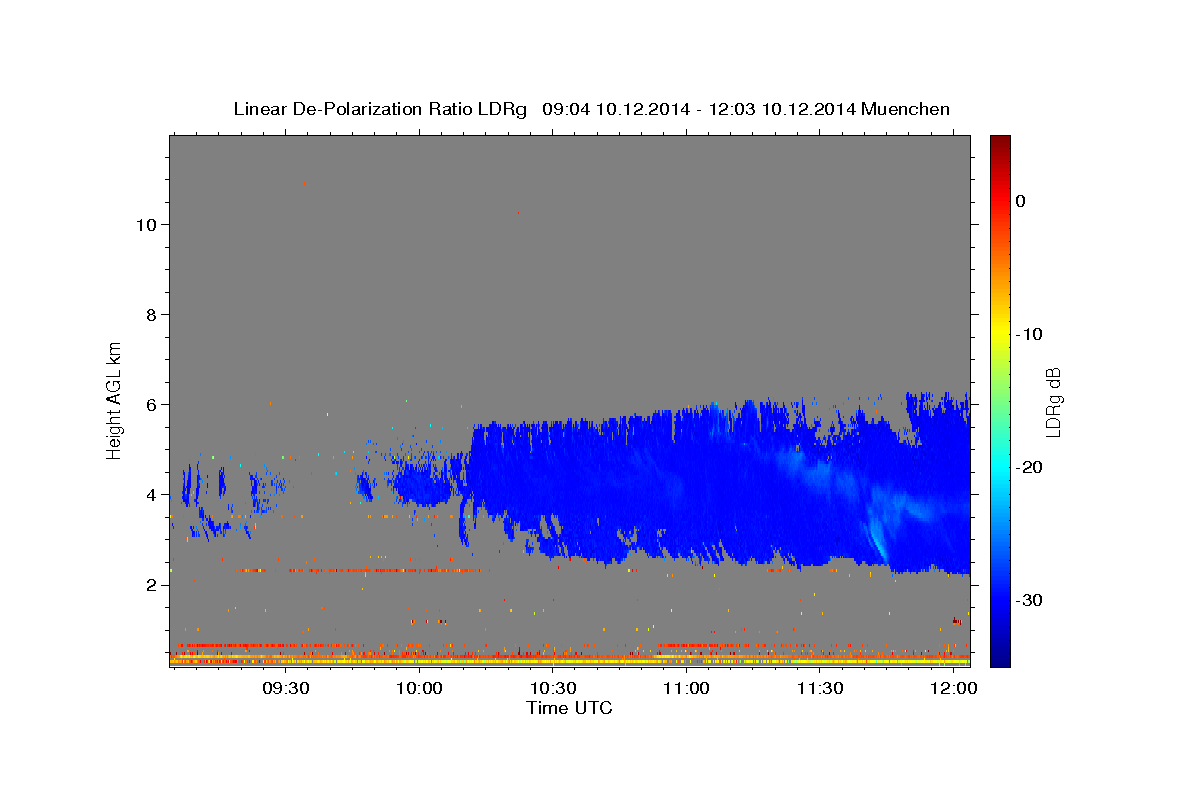Click the end time '12:03 10.12.2014' in title

(x=782, y=109)
